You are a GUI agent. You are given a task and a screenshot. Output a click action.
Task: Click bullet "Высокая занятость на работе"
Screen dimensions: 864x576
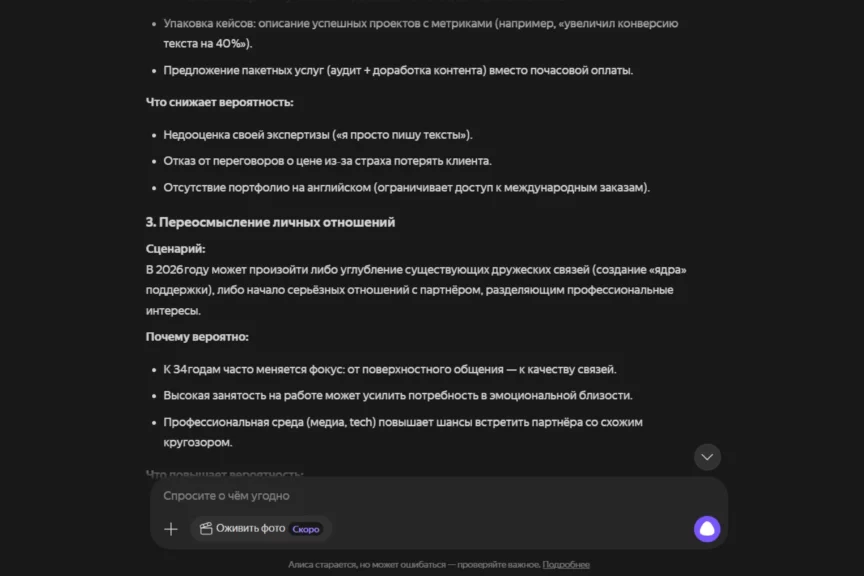click(x=397, y=395)
